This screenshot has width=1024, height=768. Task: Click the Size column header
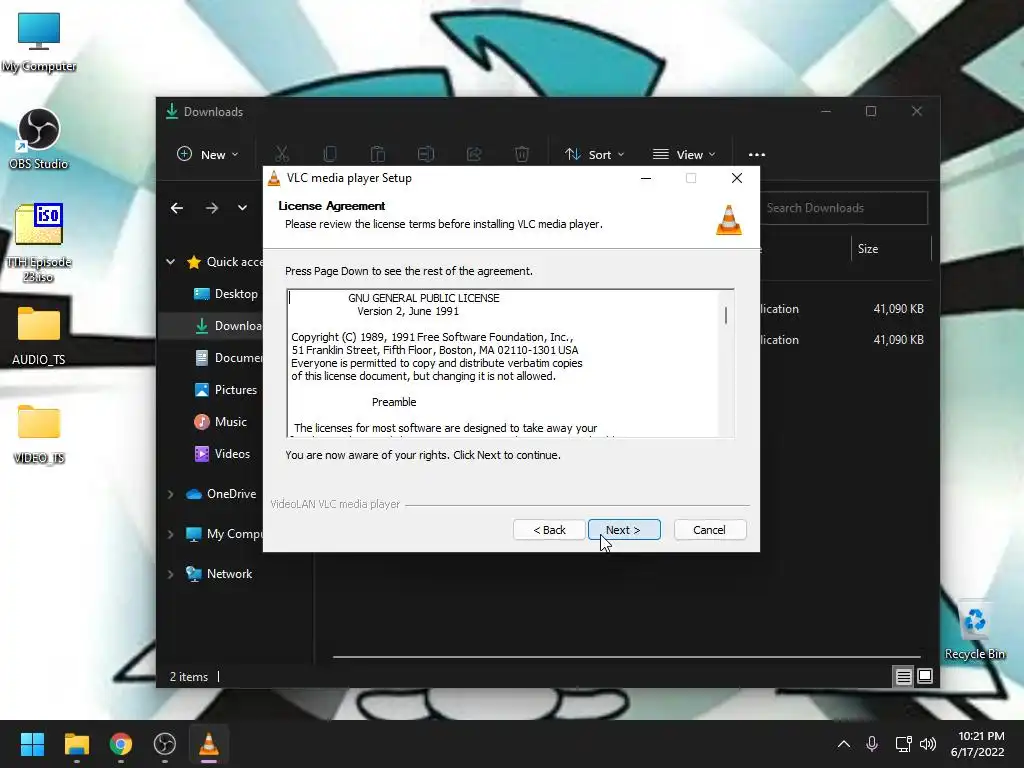click(x=891, y=249)
